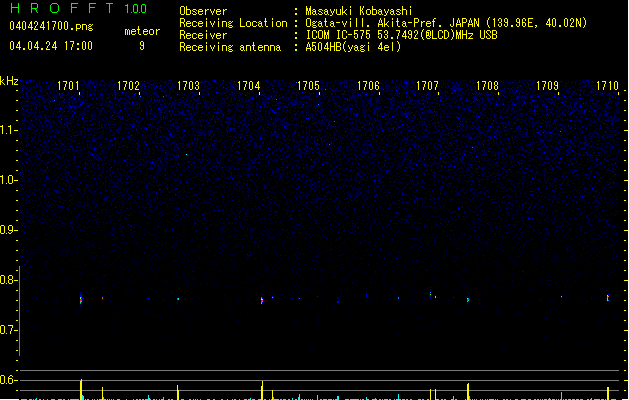Screen dimensions: 629x400
Task: Click the 0.8 kHz axis label
Action: click(8, 280)
